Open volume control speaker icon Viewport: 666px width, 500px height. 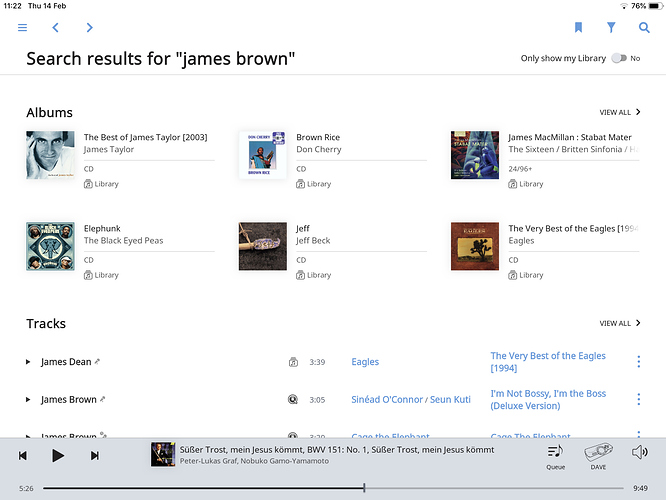640,452
